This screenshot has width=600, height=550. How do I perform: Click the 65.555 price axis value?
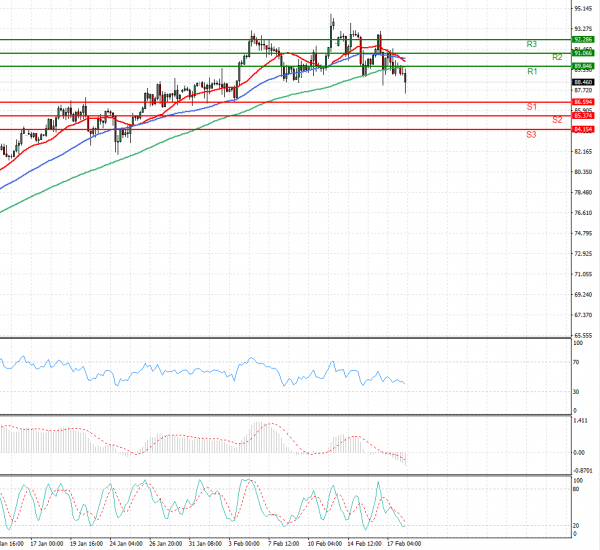click(x=583, y=335)
